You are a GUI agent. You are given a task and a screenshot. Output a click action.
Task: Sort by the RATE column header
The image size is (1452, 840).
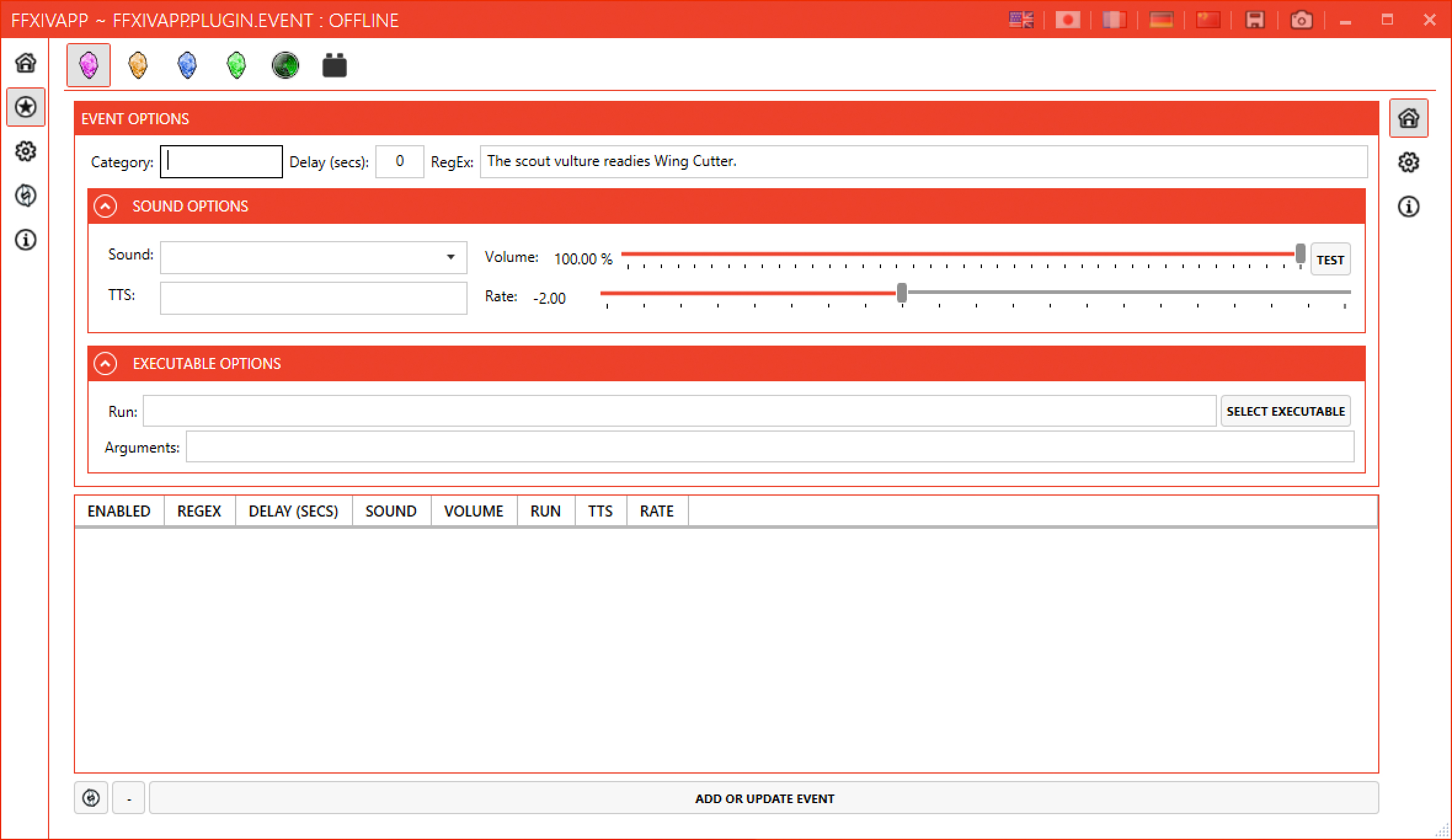(657, 511)
